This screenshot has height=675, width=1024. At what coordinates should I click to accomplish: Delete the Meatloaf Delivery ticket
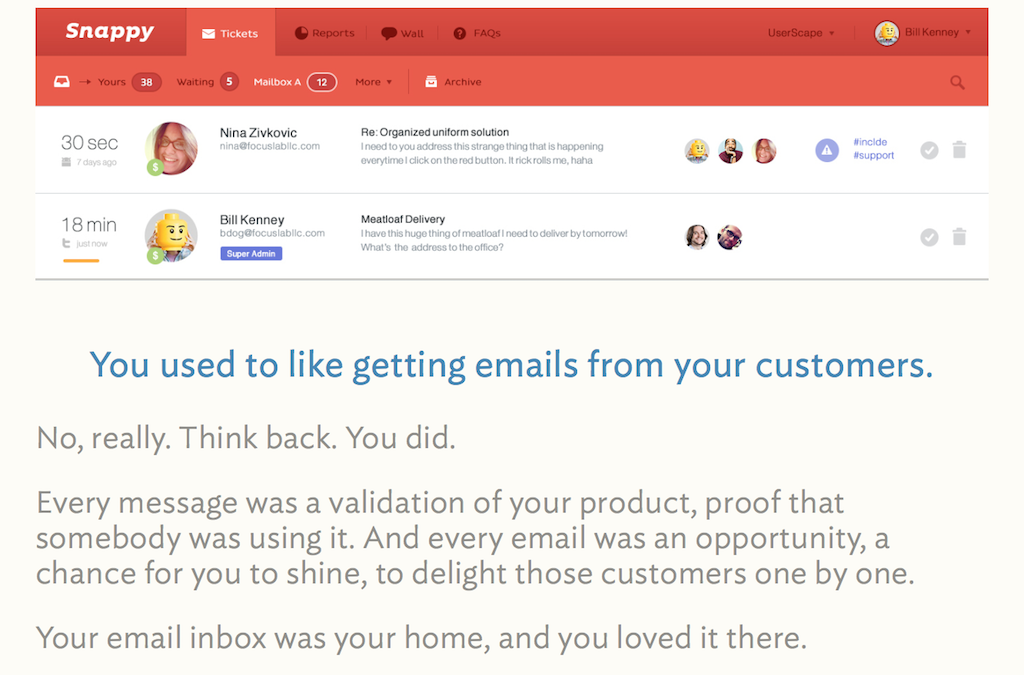[x=959, y=236]
